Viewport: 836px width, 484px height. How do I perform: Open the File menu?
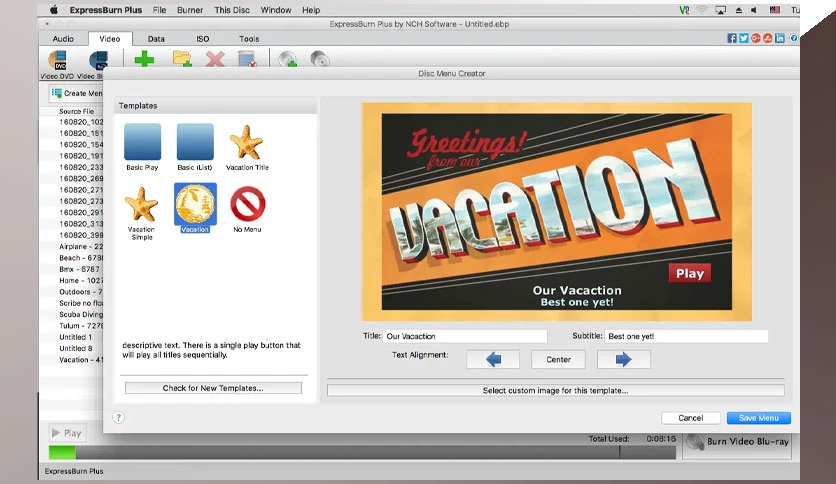pos(159,10)
